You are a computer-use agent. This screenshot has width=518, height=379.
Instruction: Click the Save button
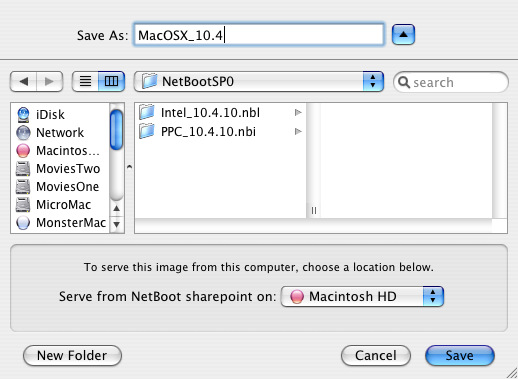point(460,355)
